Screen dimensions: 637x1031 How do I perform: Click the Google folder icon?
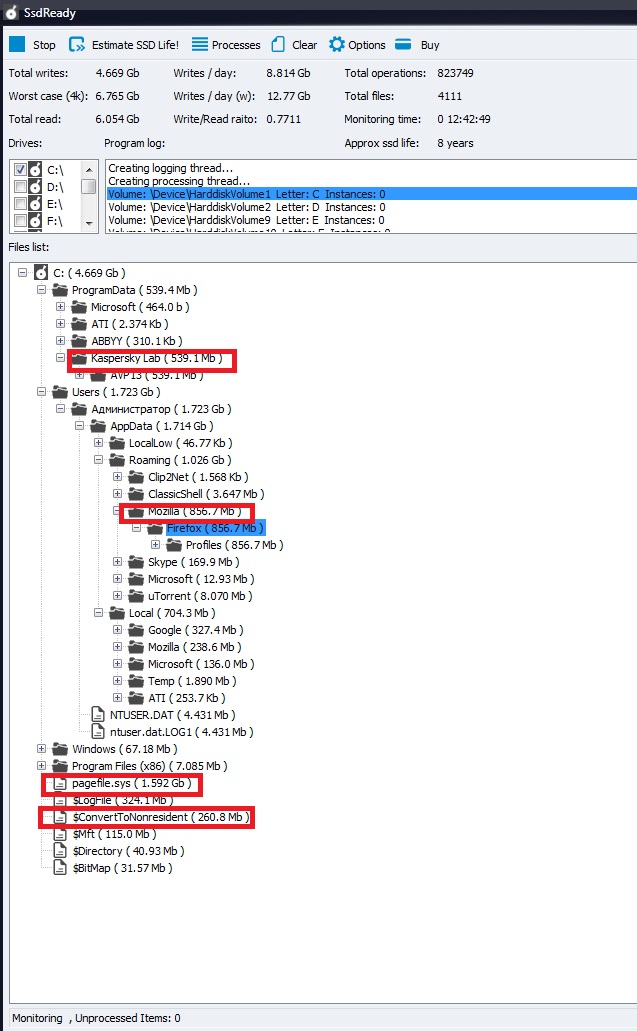(x=136, y=630)
